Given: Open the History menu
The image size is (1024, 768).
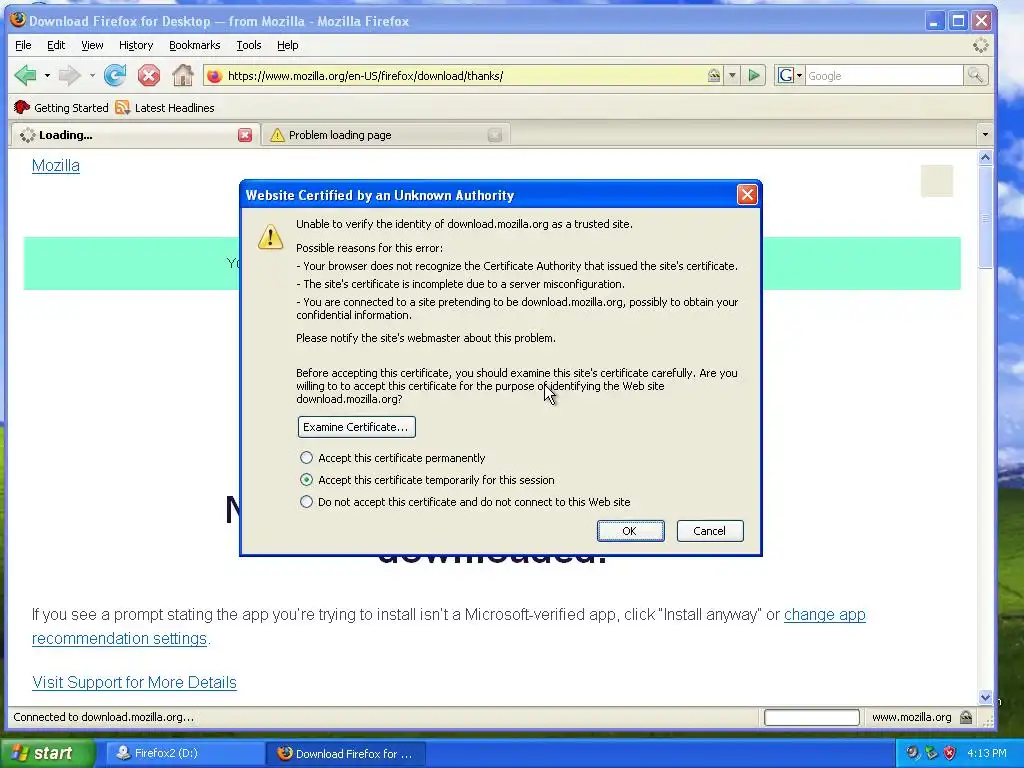Looking at the screenshot, I should 136,45.
